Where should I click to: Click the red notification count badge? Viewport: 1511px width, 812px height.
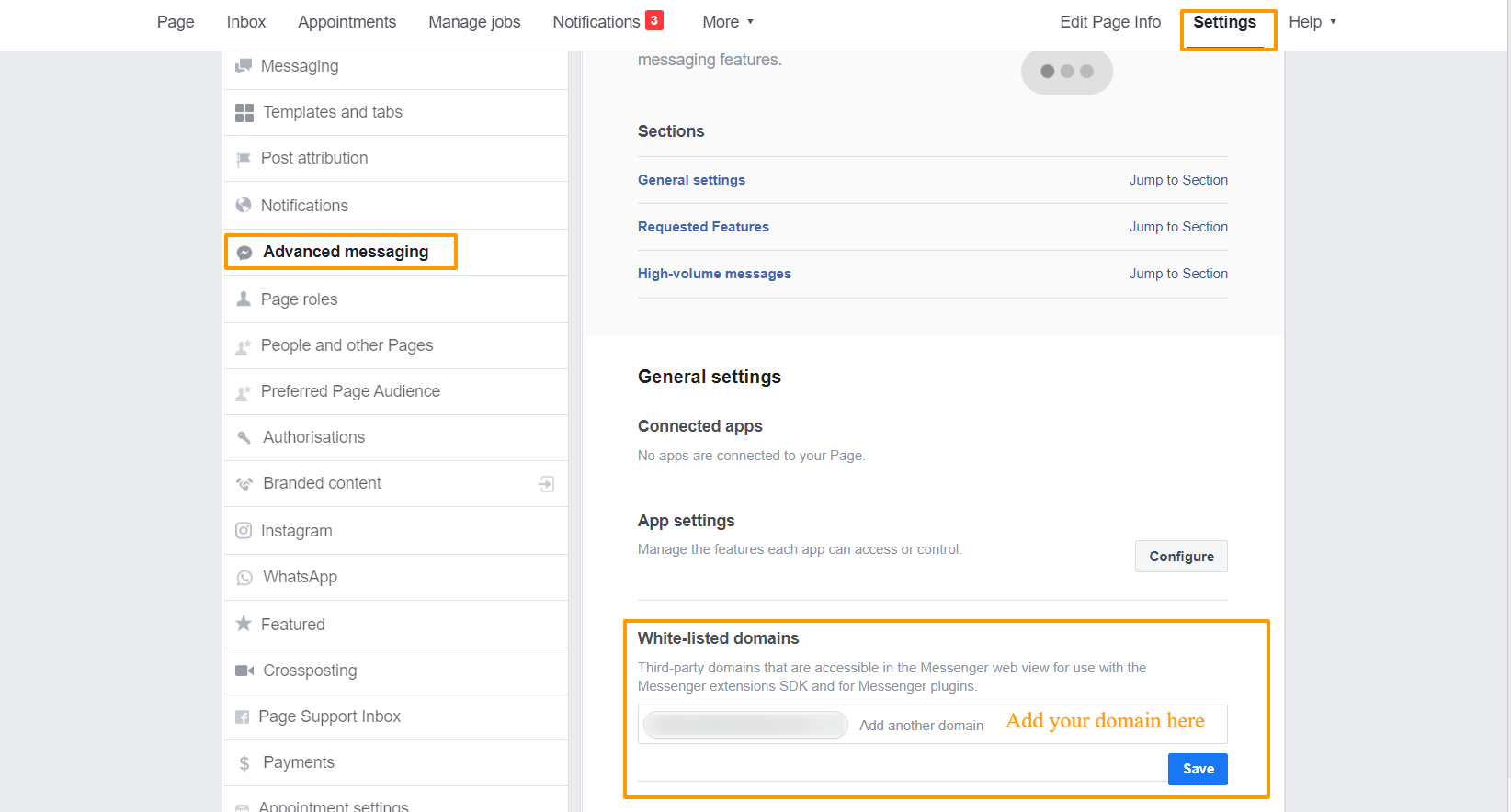coord(654,20)
